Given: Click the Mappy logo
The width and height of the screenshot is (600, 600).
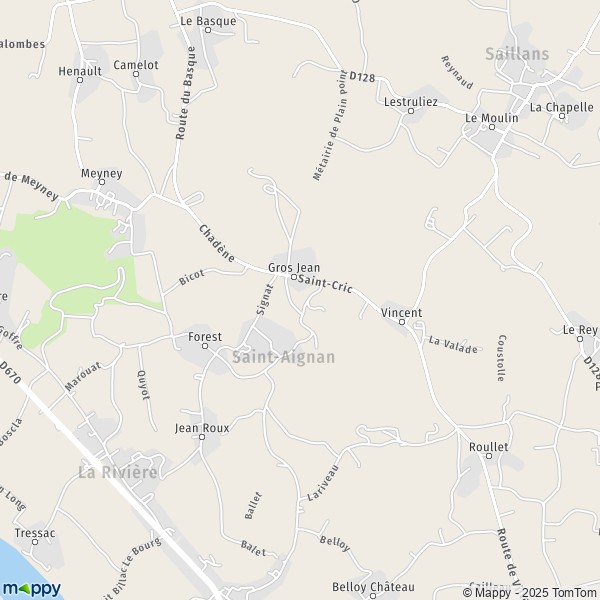Looking at the screenshot, I should pyautogui.click(x=31, y=589).
